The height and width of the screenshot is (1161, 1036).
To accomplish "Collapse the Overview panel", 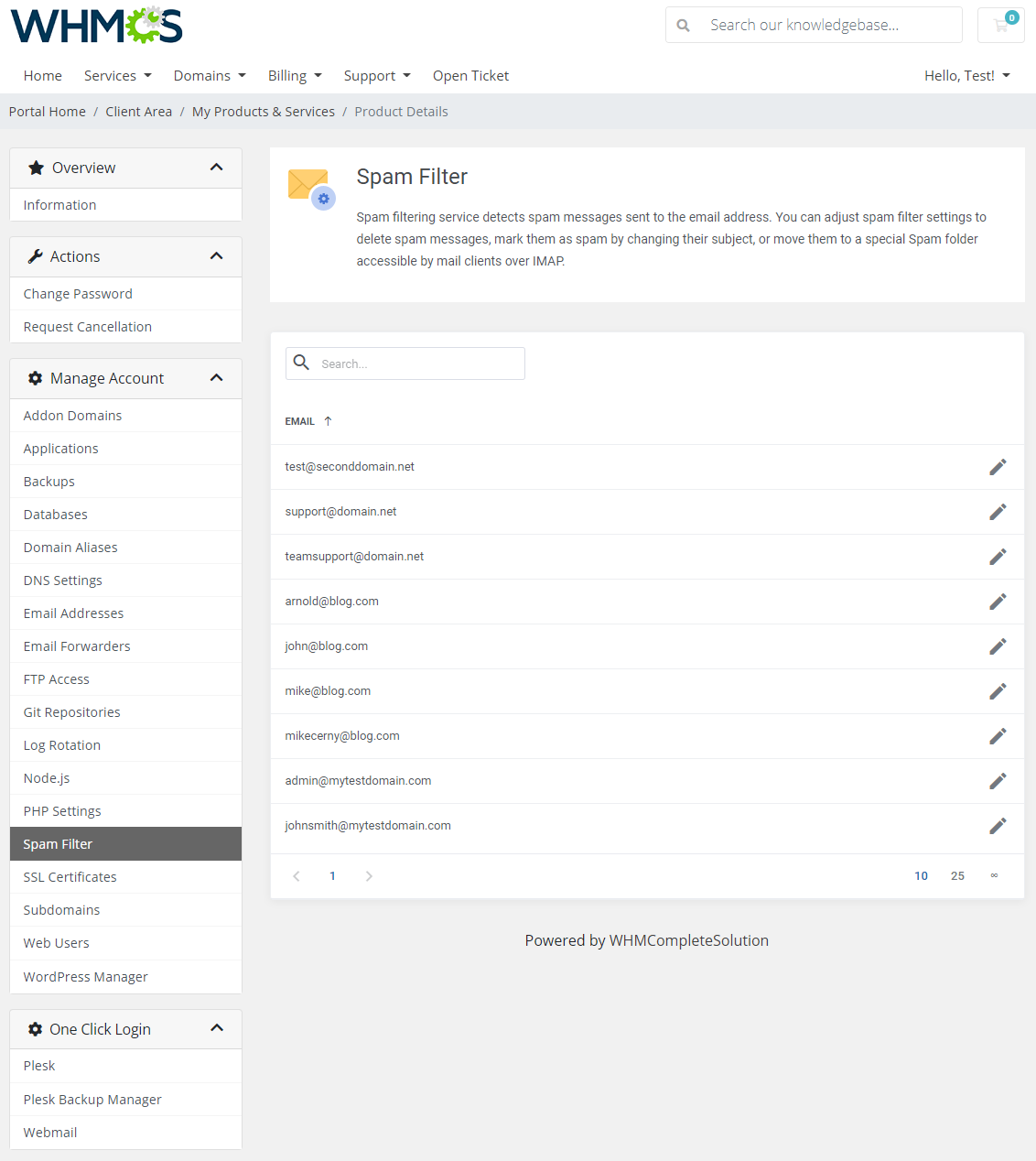I will click(x=217, y=168).
